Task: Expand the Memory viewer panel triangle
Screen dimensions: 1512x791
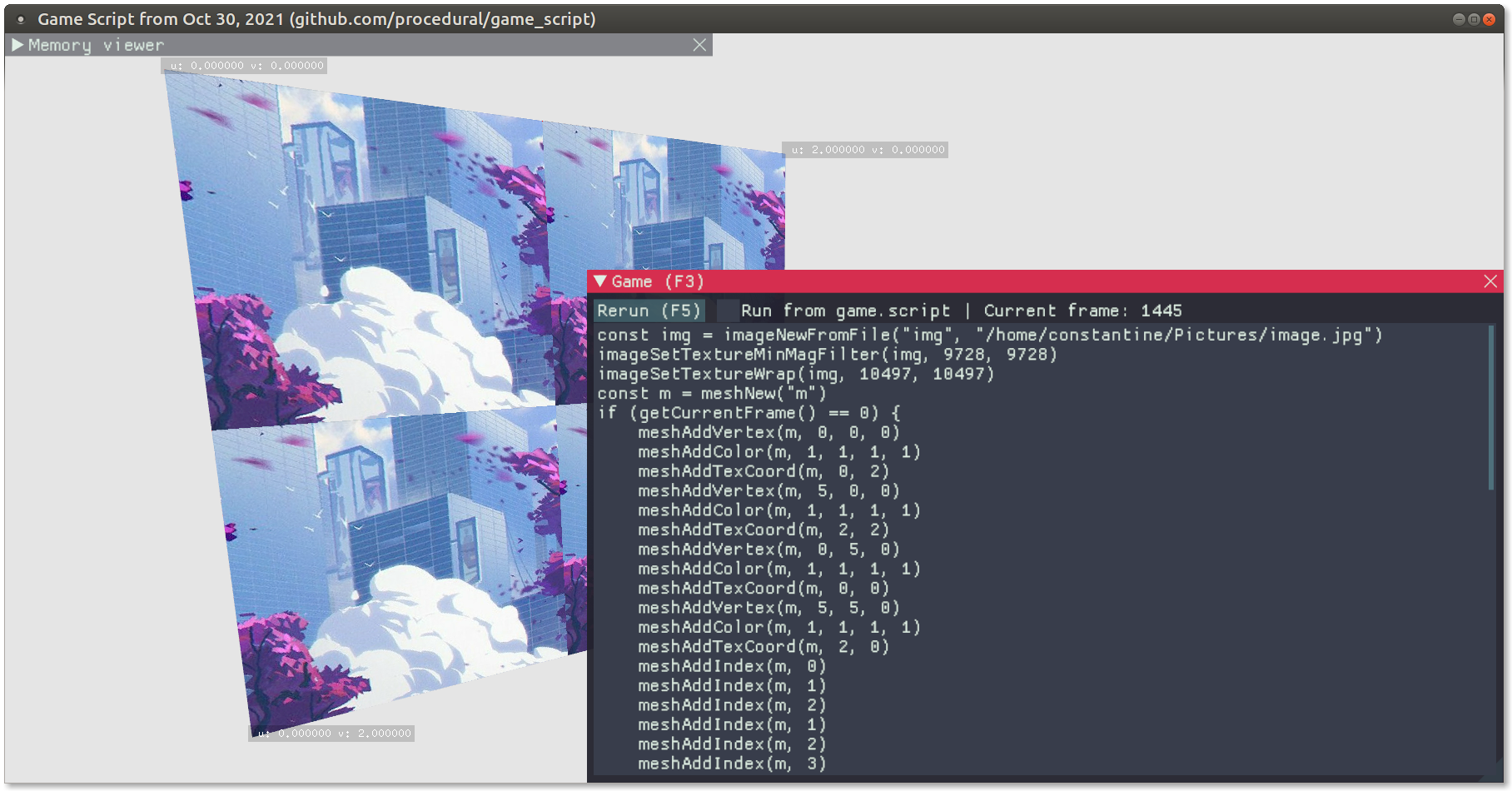Action: point(17,45)
